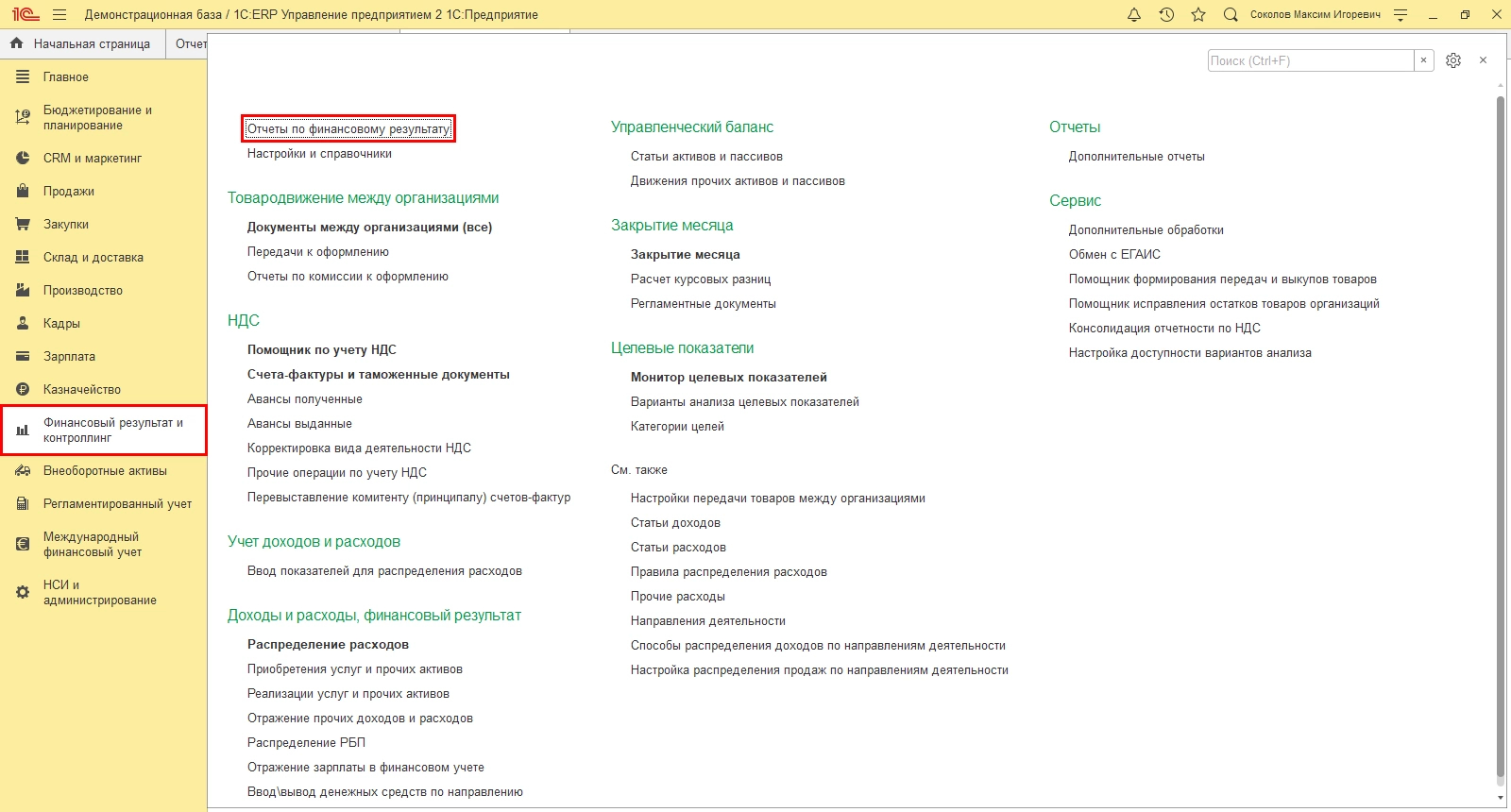Open the Главное section icon

pyautogui.click(x=23, y=77)
